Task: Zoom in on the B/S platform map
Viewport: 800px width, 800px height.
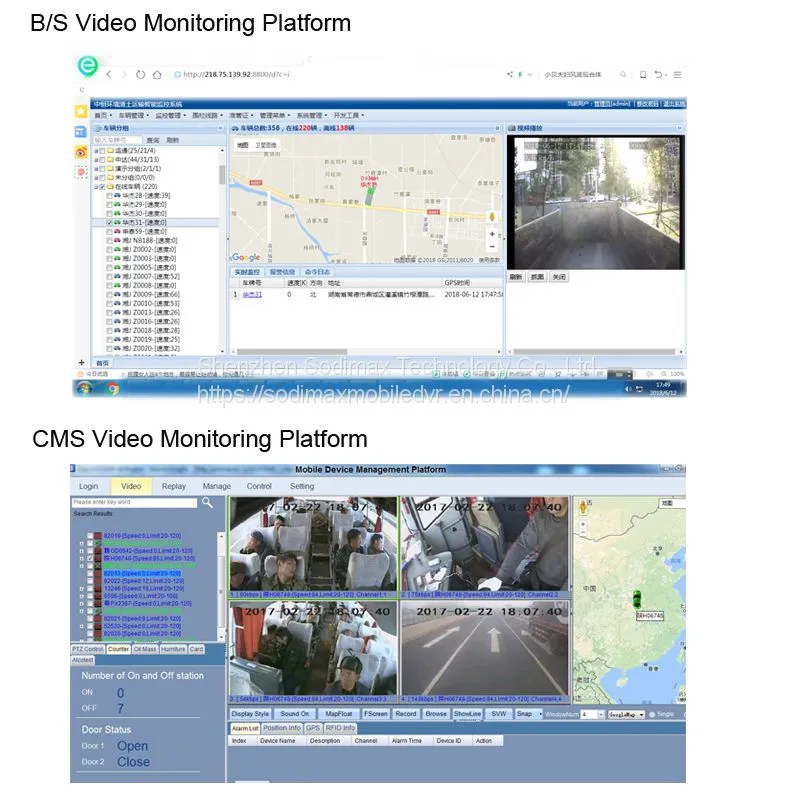Action: 492,234
